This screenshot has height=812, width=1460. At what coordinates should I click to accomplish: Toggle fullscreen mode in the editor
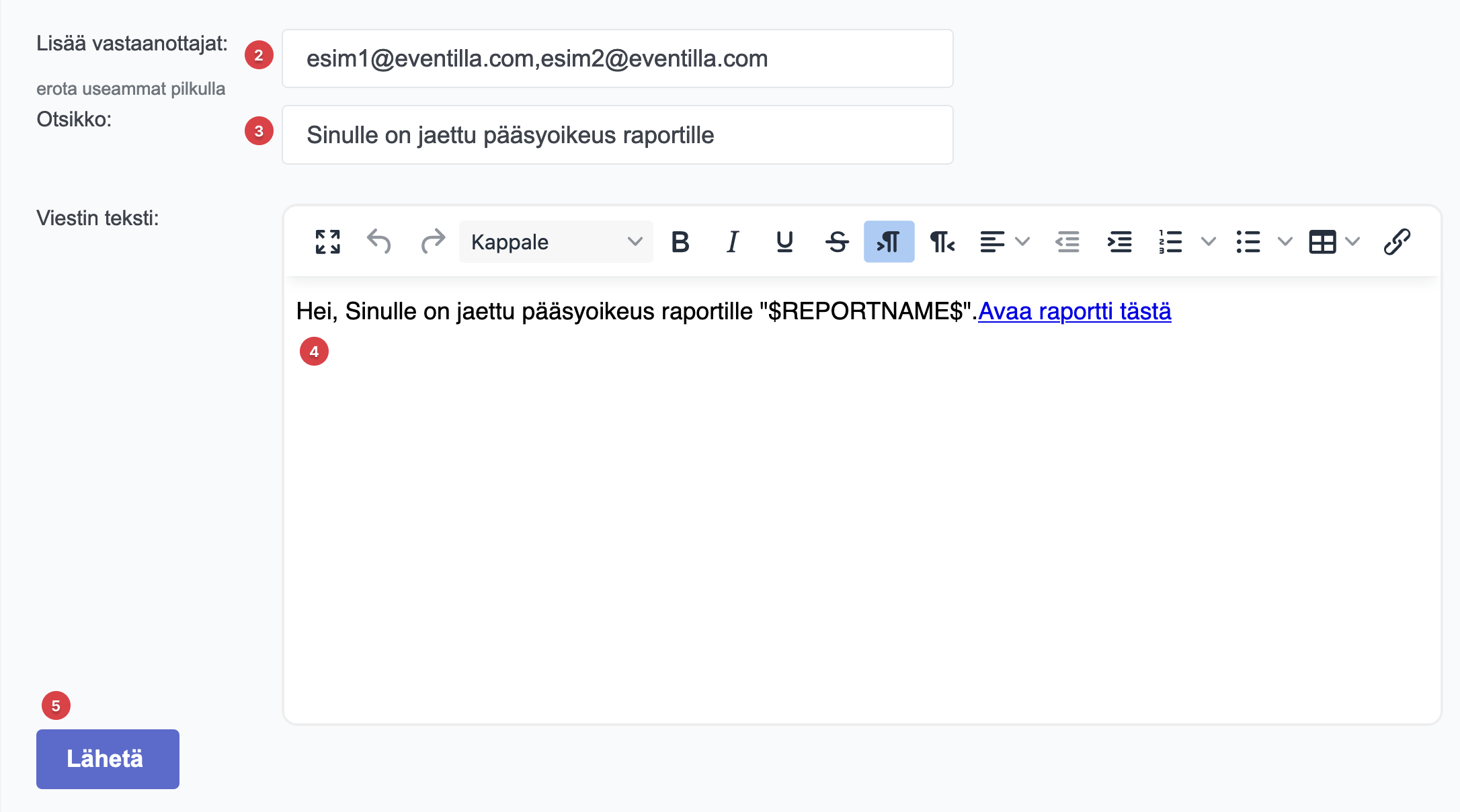tap(328, 242)
